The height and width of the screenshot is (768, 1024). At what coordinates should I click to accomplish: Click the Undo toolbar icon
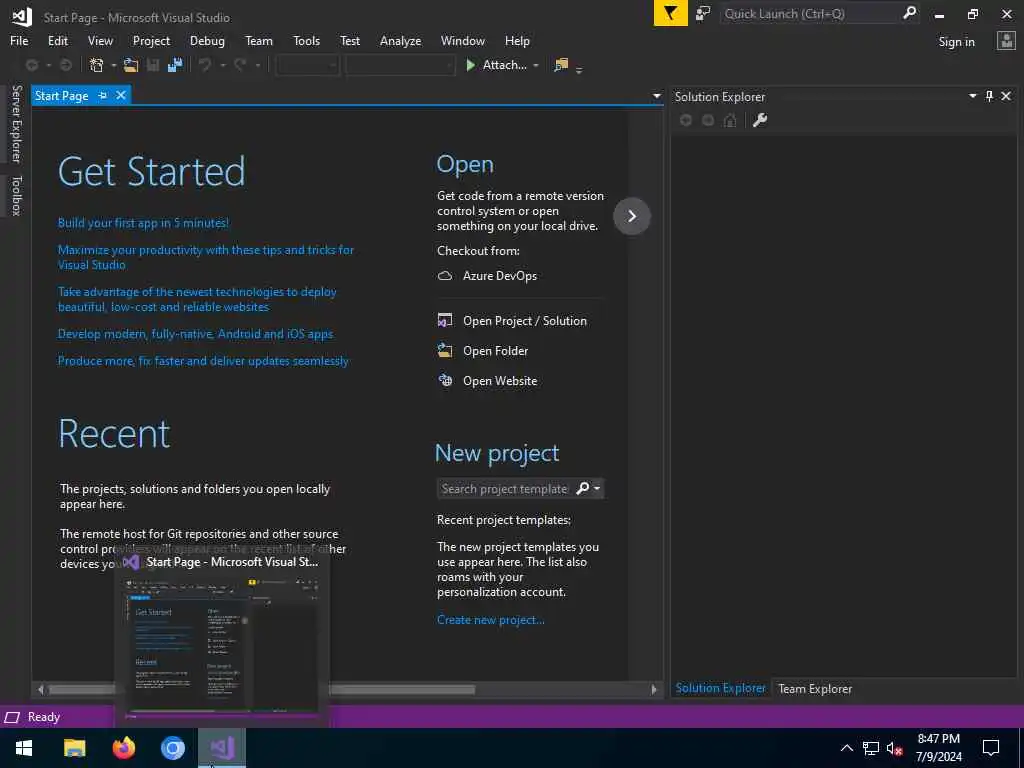click(205, 65)
